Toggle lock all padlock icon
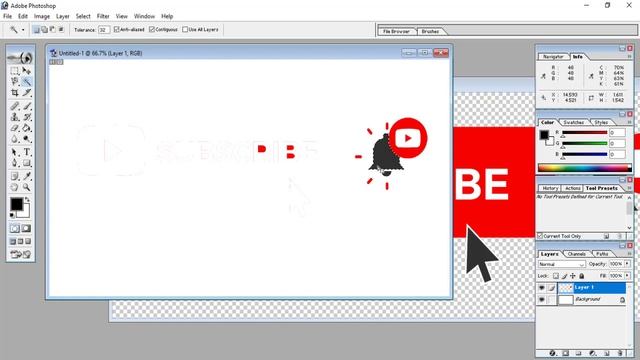The width and height of the screenshot is (640, 360). [x=582, y=276]
